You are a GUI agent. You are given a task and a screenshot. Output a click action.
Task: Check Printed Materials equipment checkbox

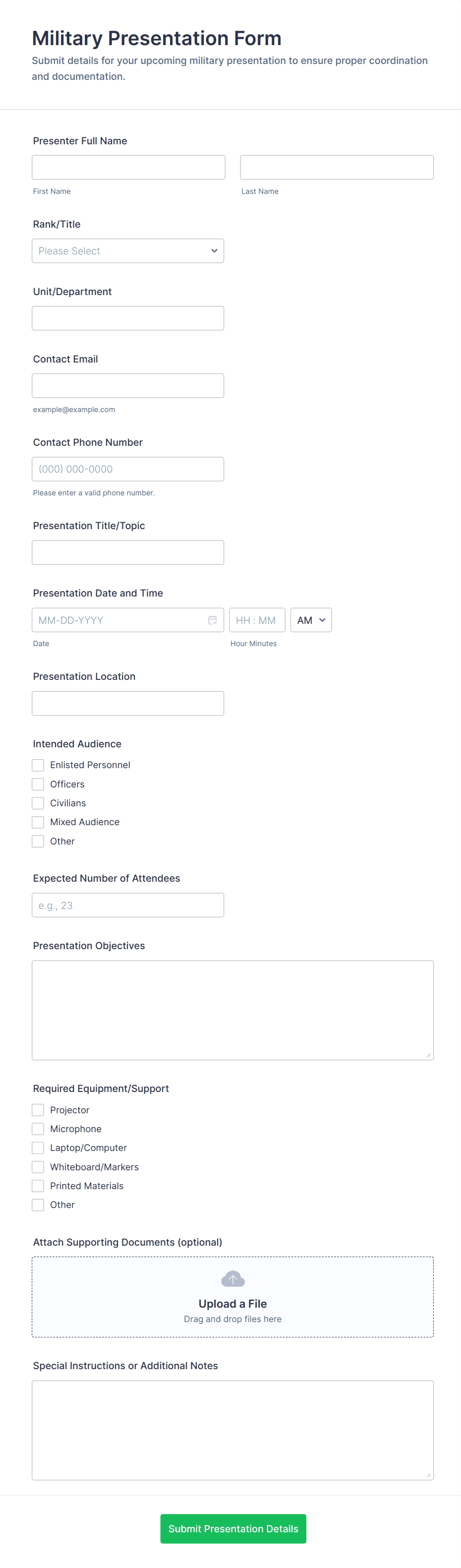point(38,1185)
